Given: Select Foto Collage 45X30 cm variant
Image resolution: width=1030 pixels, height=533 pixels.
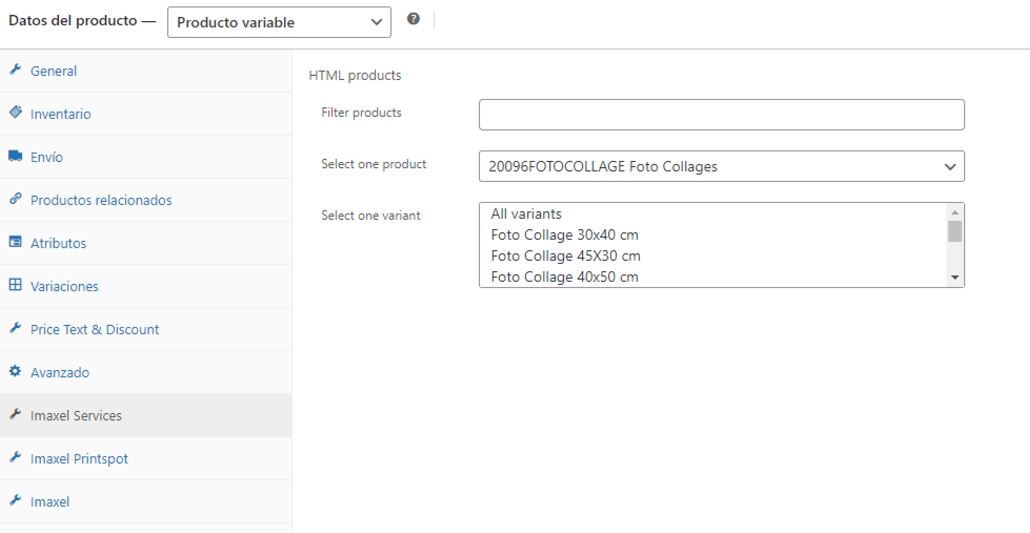Looking at the screenshot, I should pos(565,256).
